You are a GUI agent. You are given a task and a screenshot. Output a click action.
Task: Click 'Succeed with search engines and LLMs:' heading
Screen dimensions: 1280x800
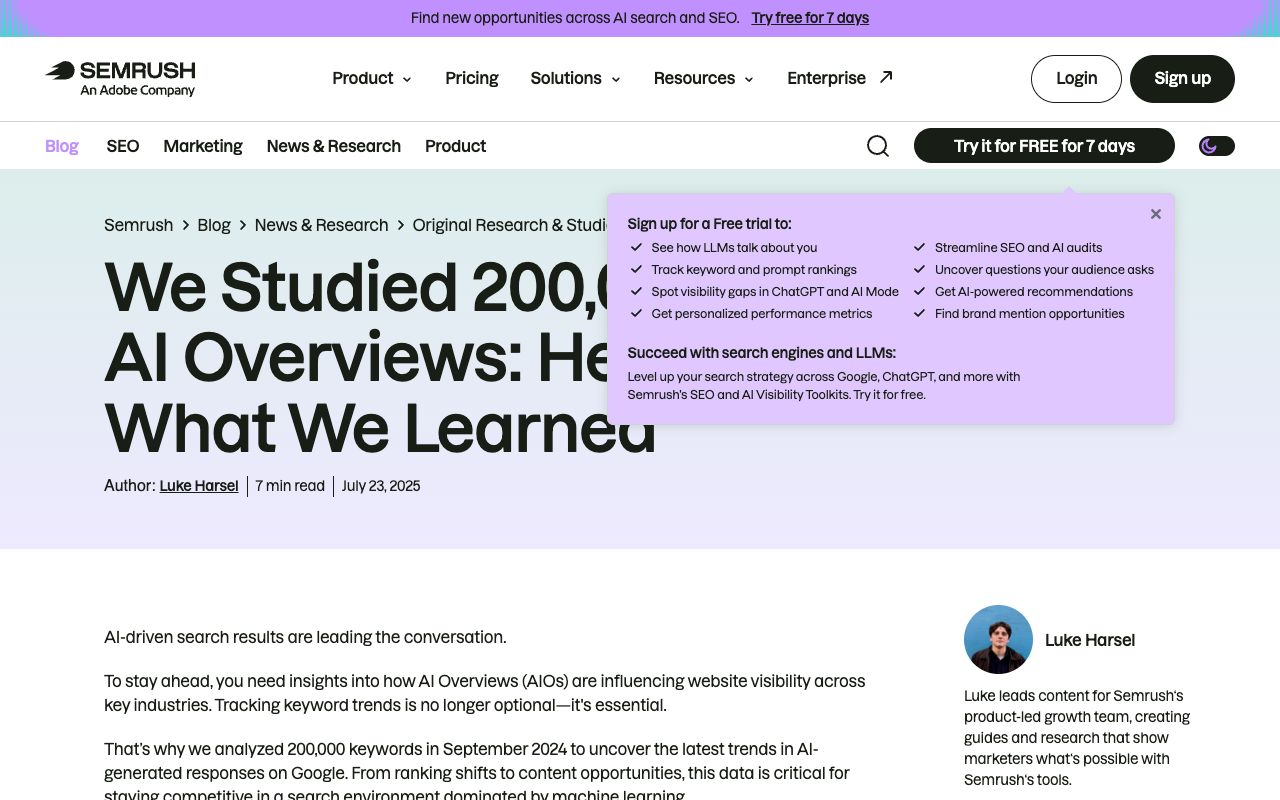(x=762, y=353)
